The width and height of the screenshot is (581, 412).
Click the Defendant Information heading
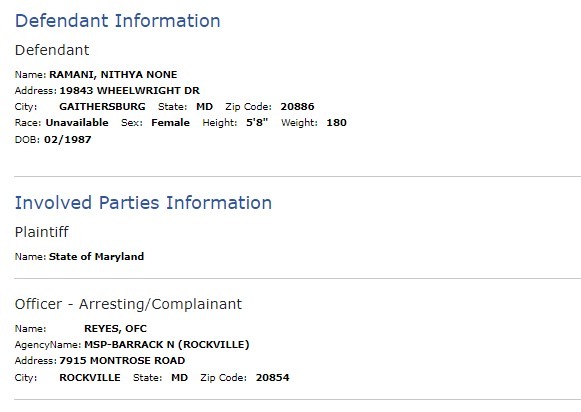tap(117, 20)
